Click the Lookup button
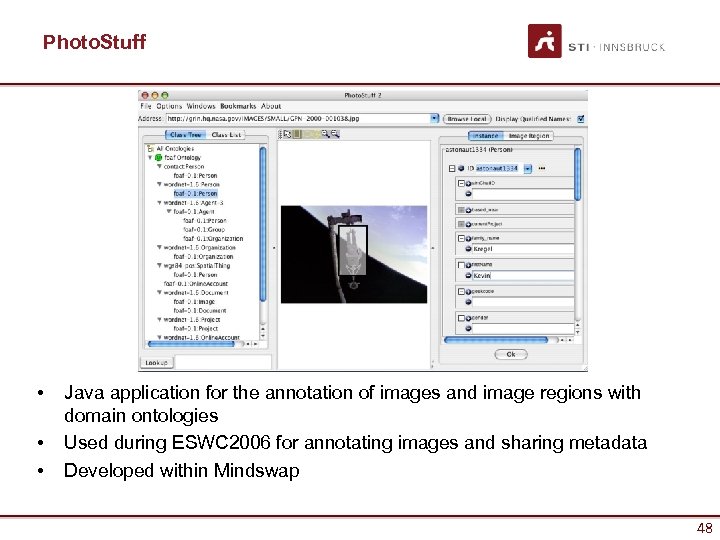 (156, 363)
